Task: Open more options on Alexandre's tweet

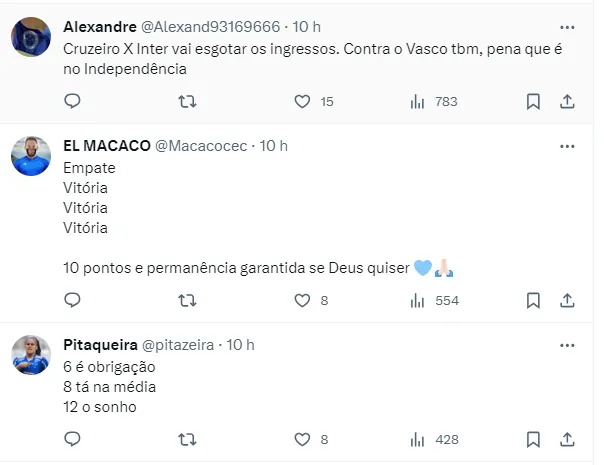Action: point(567,27)
